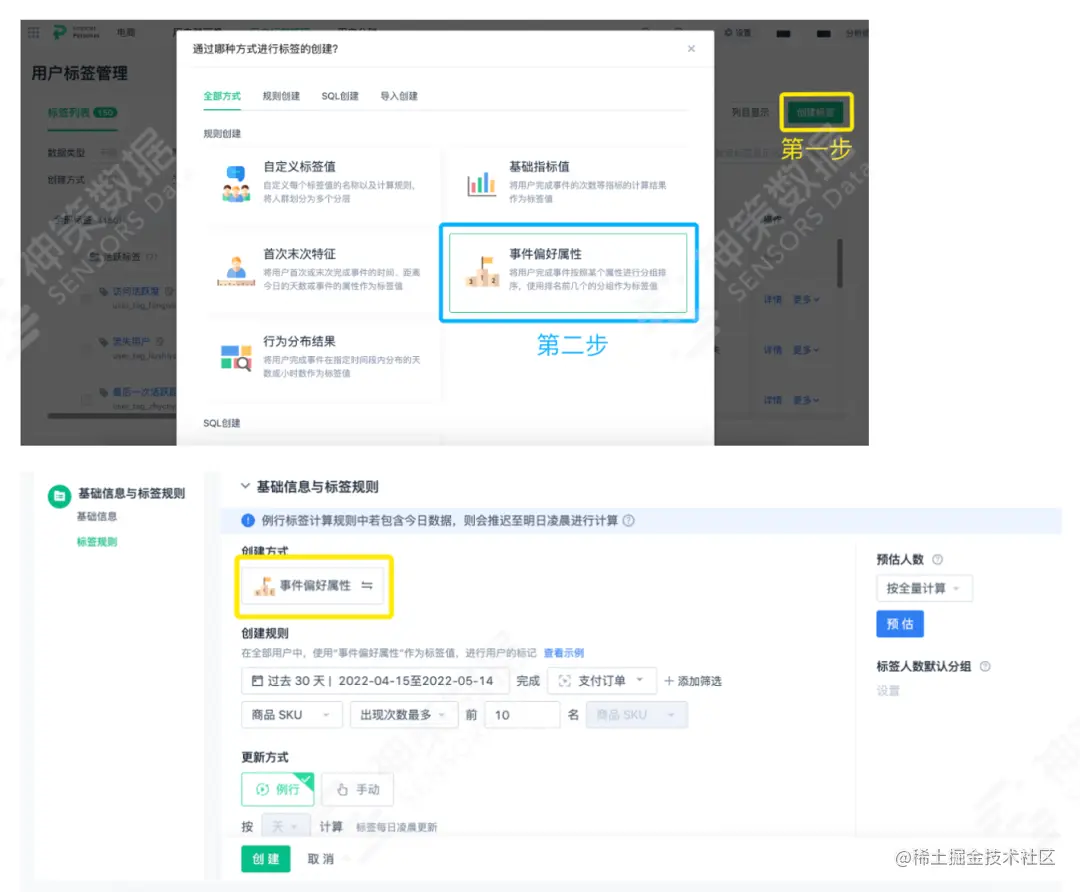This screenshot has width=1080, height=892.
Task: Click the green 基础信息与标签规则 step icon
Action: coord(59,496)
